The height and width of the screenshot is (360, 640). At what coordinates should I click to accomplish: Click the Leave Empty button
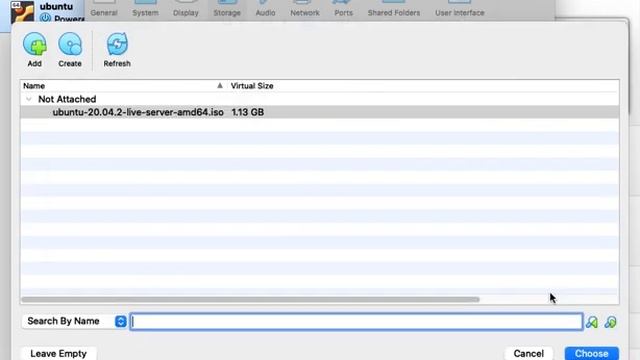tap(58, 353)
